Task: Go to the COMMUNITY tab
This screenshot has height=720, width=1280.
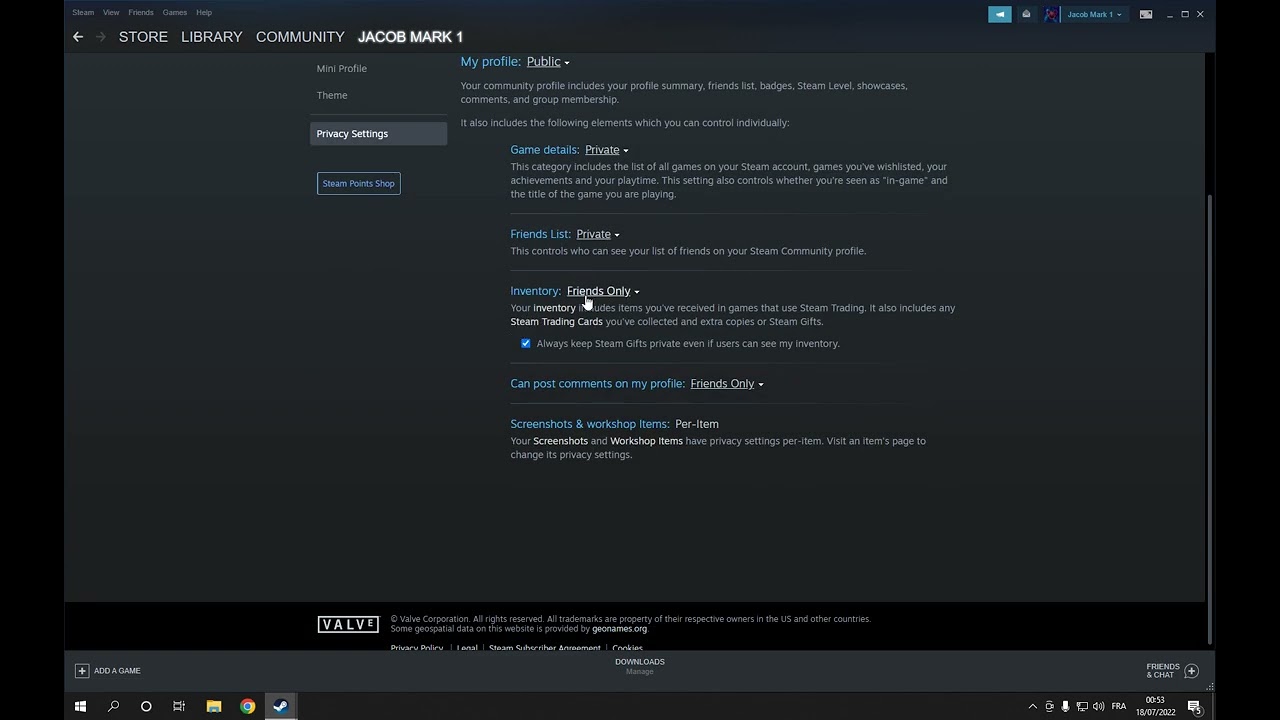Action: pos(300,37)
